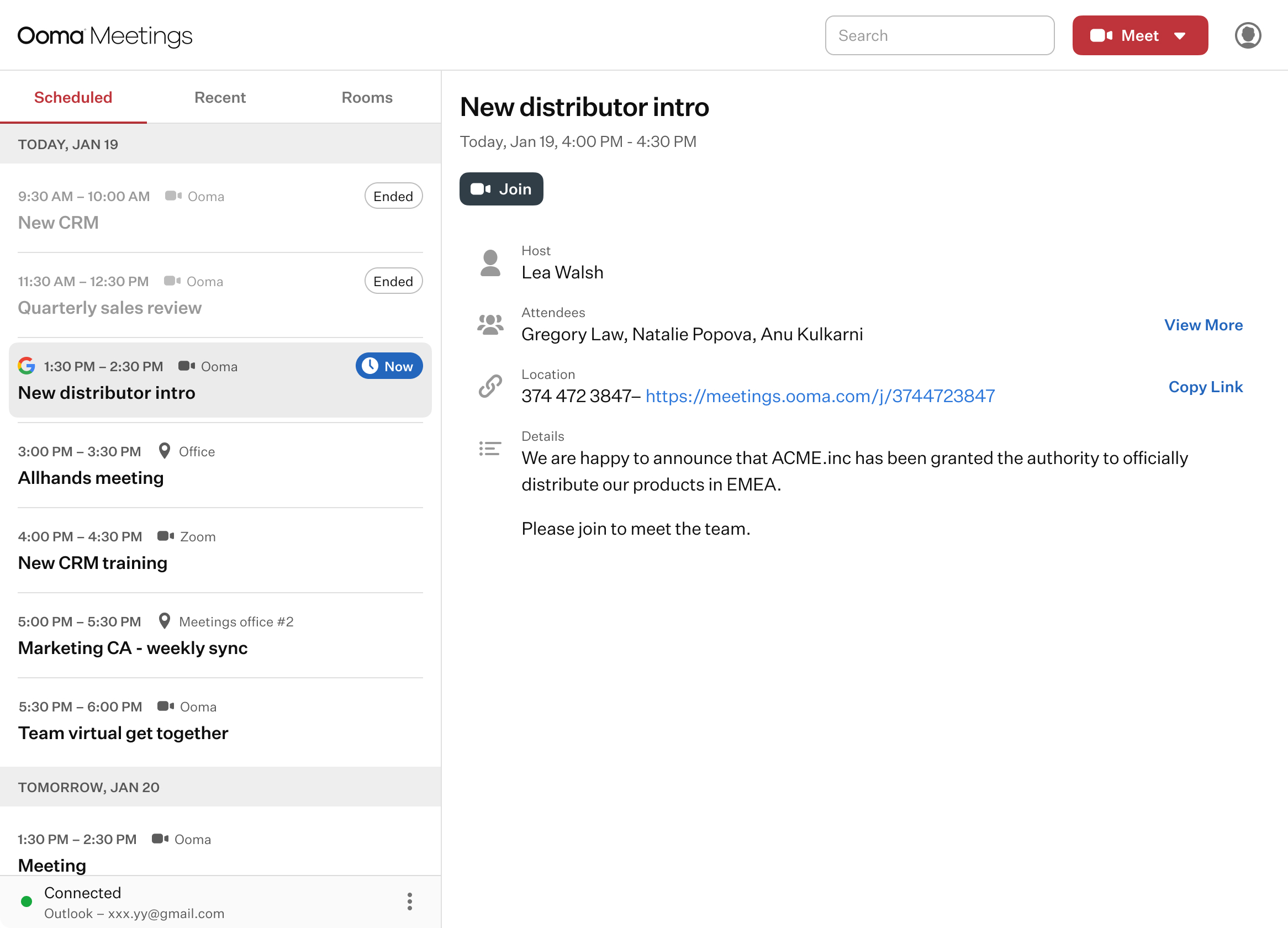Click the location pin icon for Allhands meeting
Image resolution: width=1288 pixels, height=928 pixels.
pos(164,451)
